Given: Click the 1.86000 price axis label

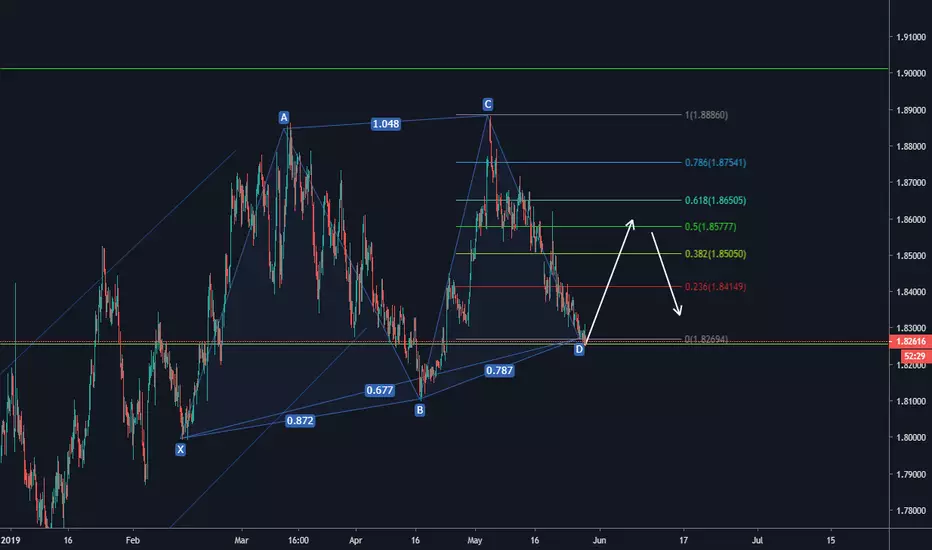Looking at the screenshot, I should [x=911, y=219].
